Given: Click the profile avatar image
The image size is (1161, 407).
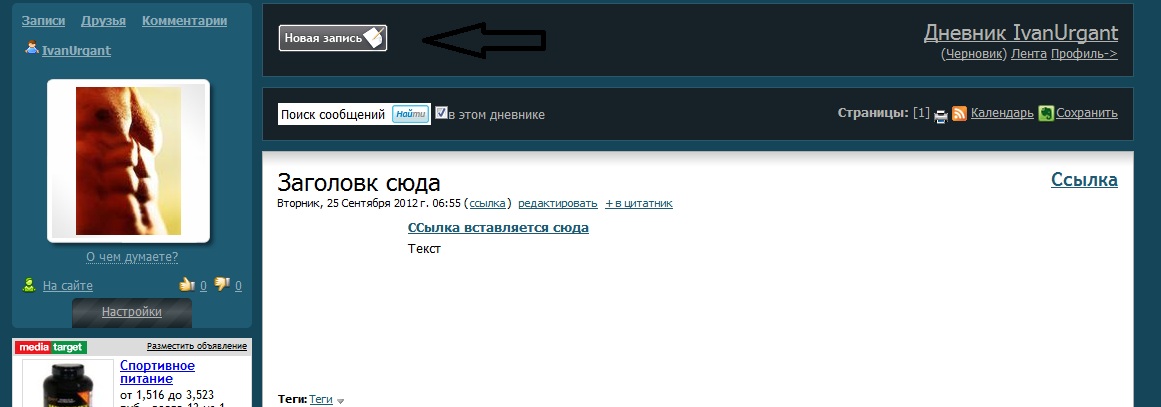Looking at the screenshot, I should click(x=128, y=161).
